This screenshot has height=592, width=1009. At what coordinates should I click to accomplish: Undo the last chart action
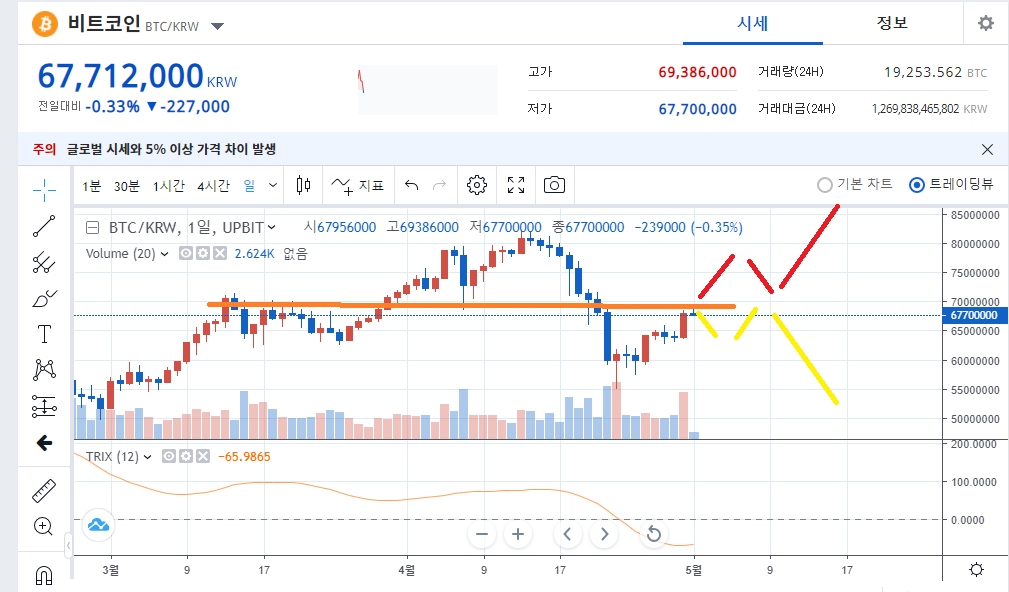pyautogui.click(x=411, y=185)
